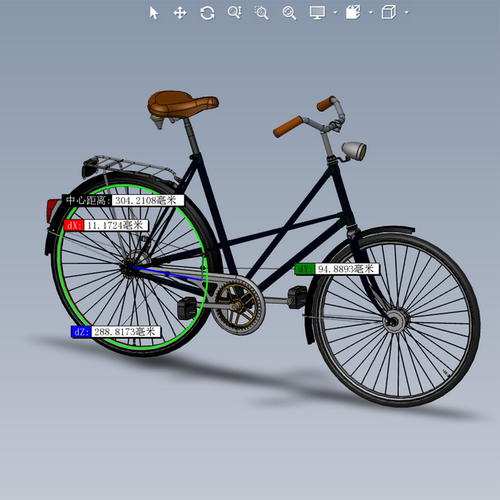Activate the pan move tool
Screen dimensions: 500x500
(x=180, y=13)
